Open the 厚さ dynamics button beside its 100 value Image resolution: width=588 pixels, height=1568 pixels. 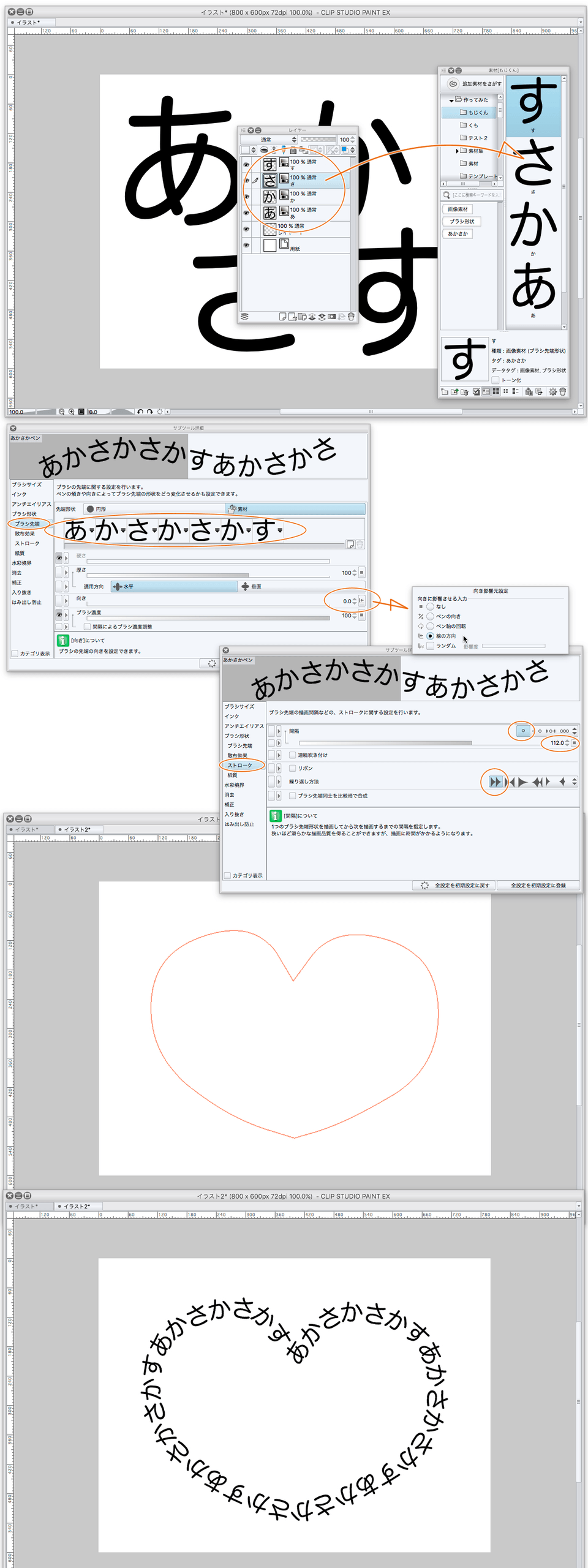[361, 573]
